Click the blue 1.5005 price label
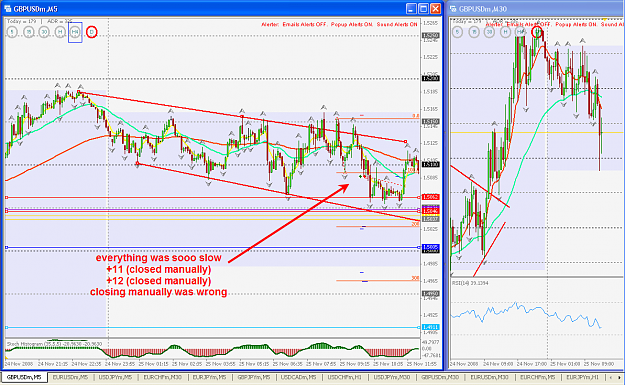Screen dimensions: 625x385 pos(430,248)
